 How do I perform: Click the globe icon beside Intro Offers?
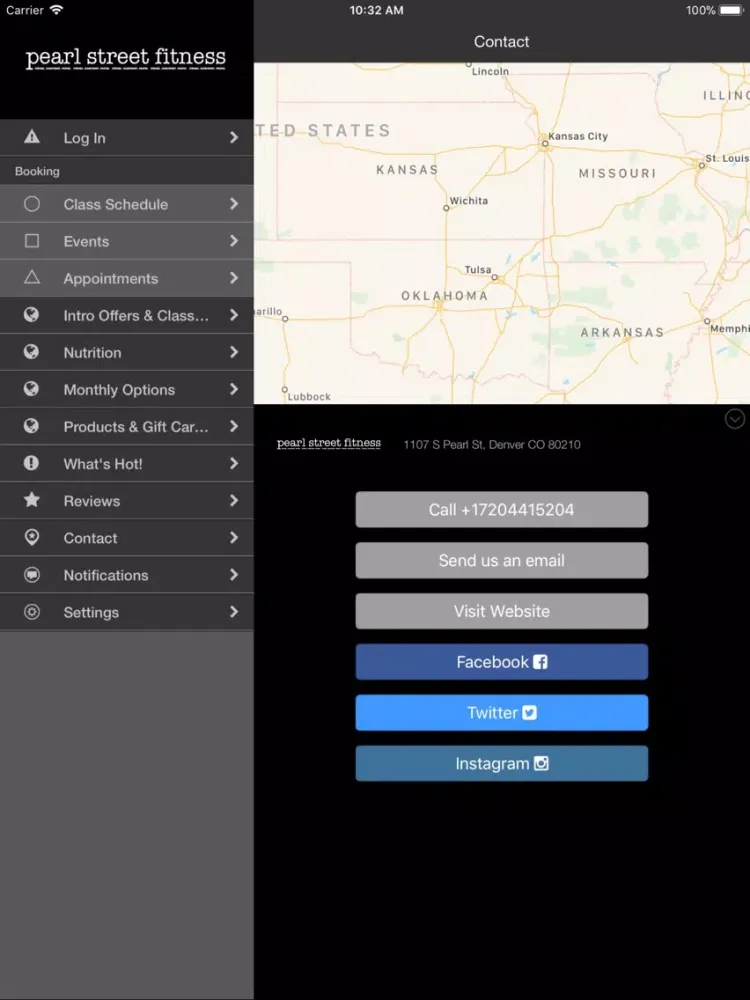point(31,314)
